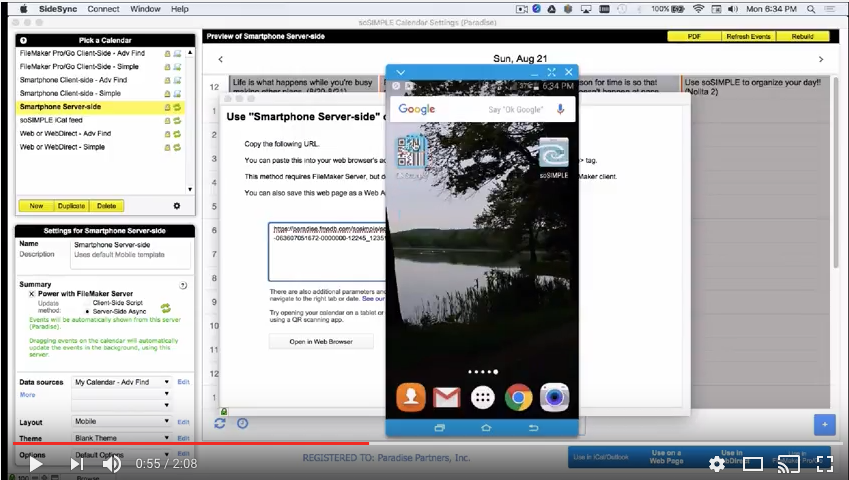Open the Help menu
Screen dimensions: 849x480
coord(180,9)
